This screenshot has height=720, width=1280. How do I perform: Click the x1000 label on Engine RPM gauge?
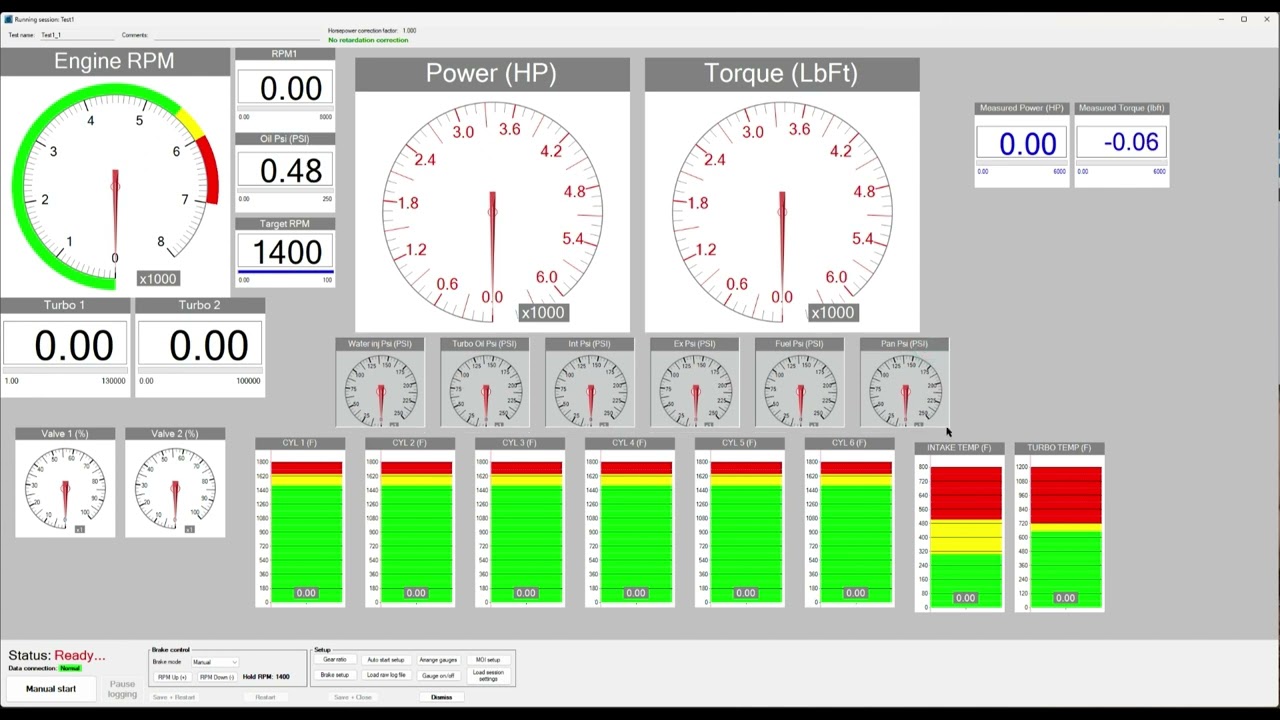click(x=158, y=279)
